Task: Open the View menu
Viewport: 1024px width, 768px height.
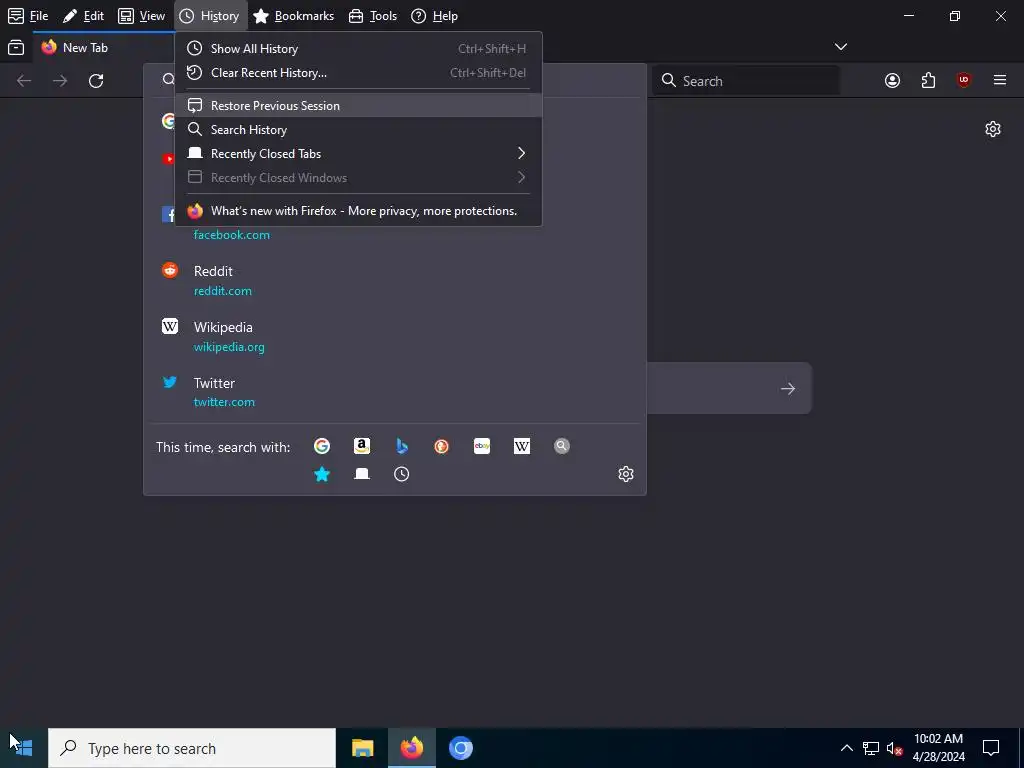Action: tap(142, 16)
